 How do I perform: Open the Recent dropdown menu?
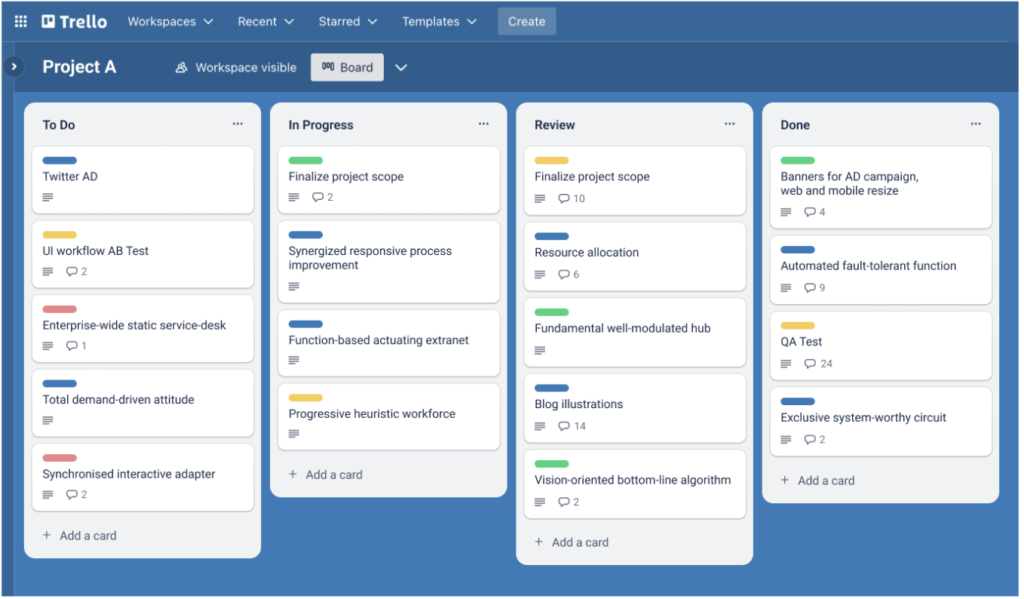pos(265,22)
